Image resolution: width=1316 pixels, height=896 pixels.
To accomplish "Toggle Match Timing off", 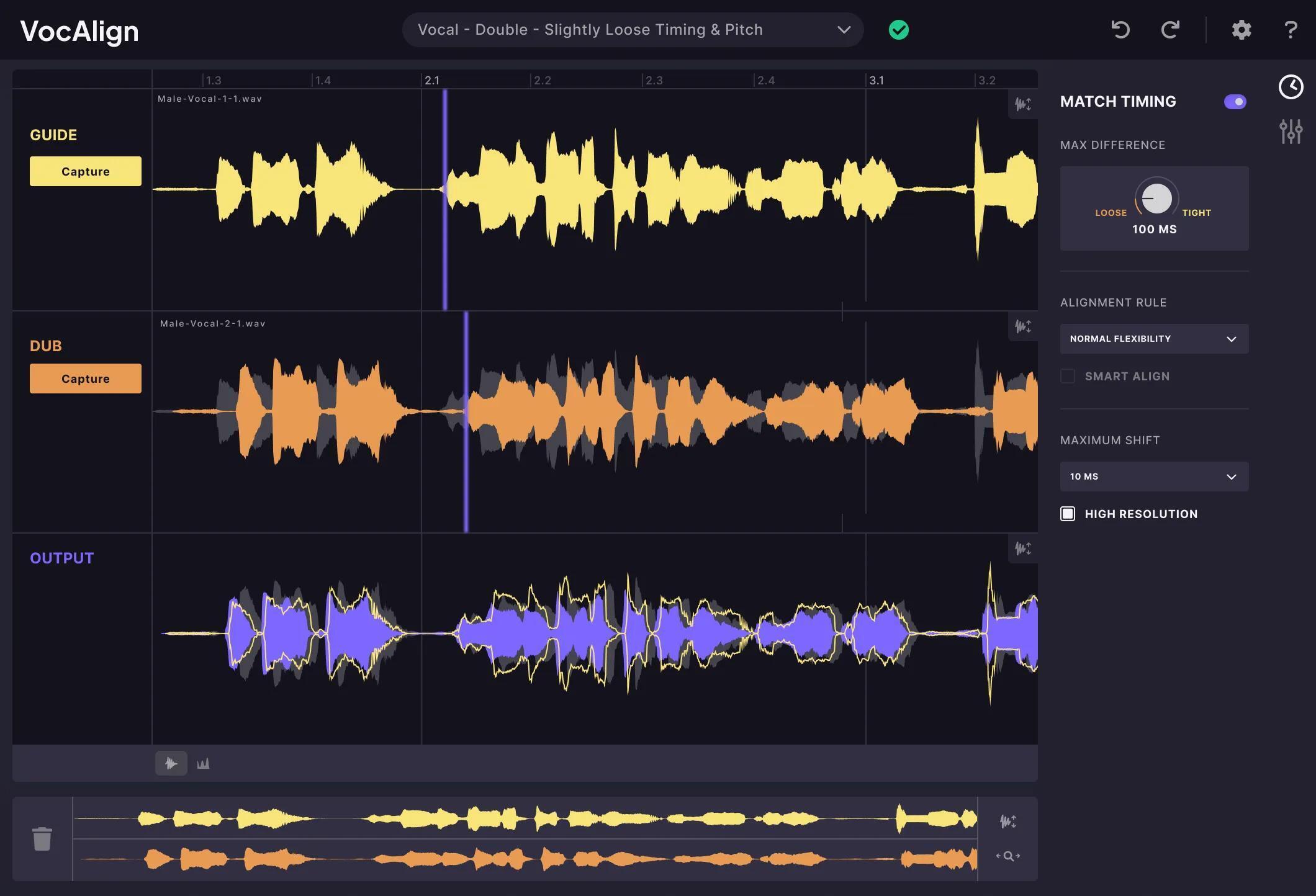I will (1235, 101).
